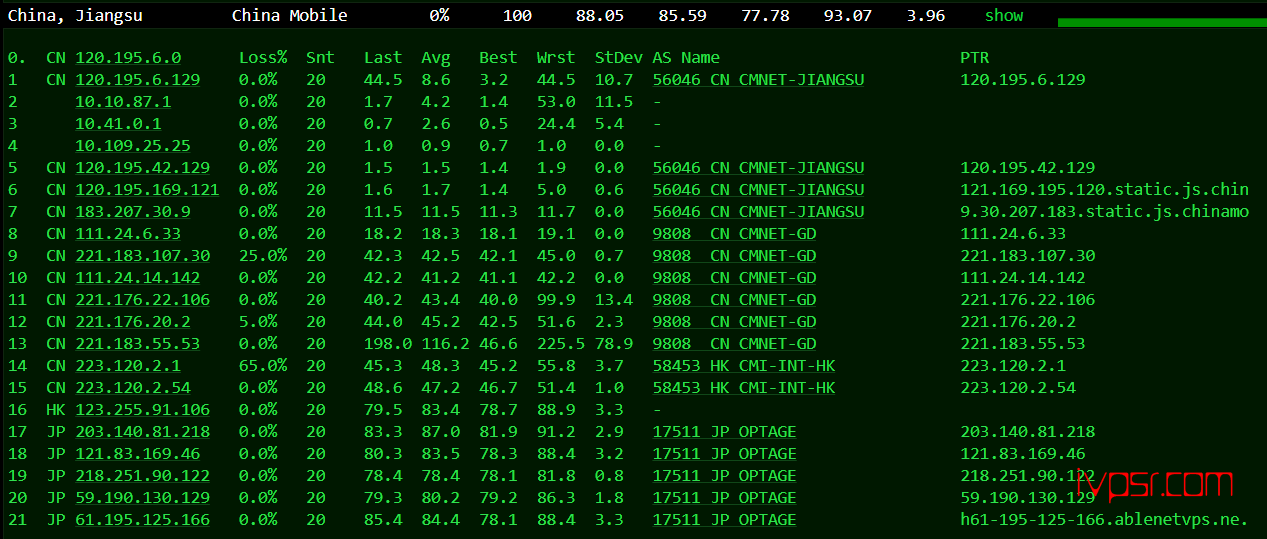Open IP link 111.24.14.142 in hop 10
Viewport: 1267px width, 539px height.
pos(138,278)
